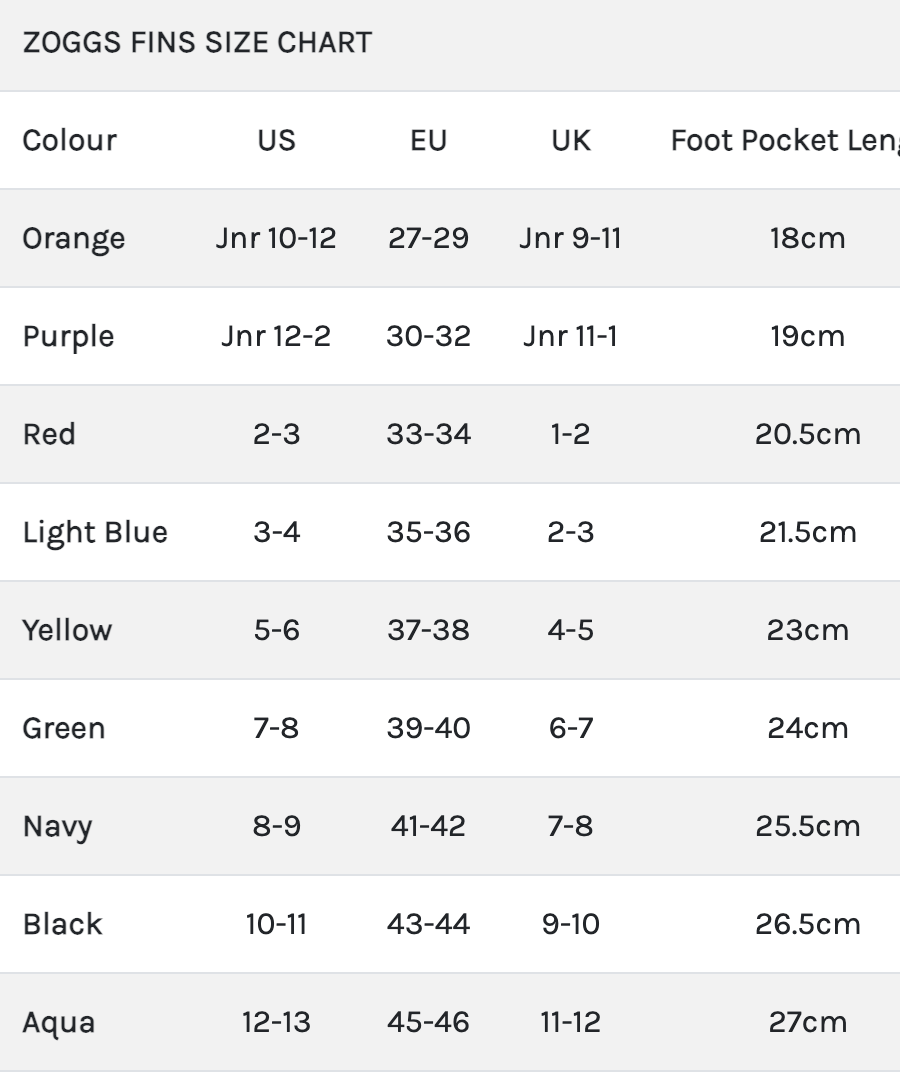Select the 35-36 EU size cell
Screen dimensions: 900x1072
tap(428, 532)
